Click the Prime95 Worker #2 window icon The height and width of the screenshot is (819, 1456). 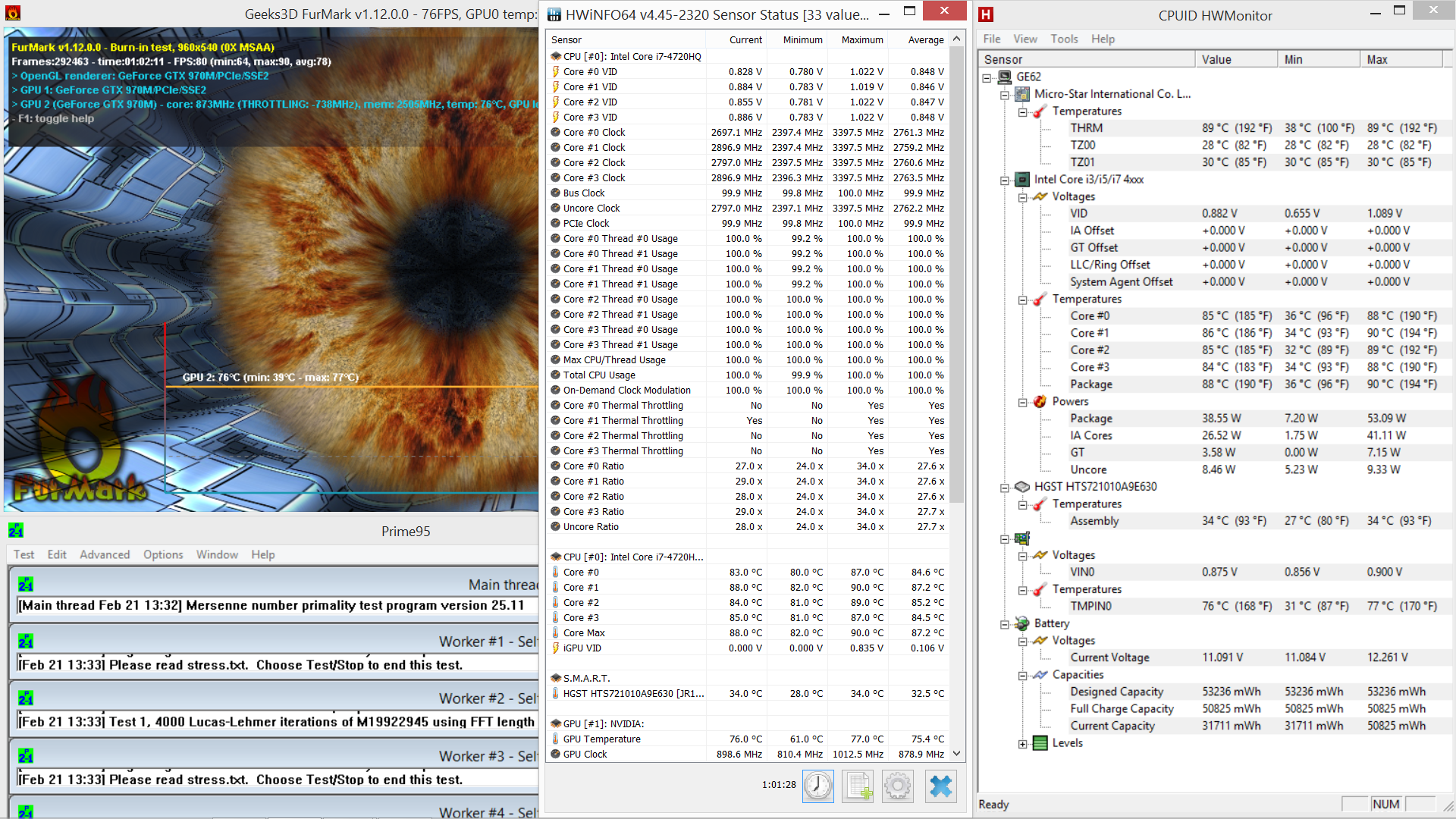pos(26,698)
